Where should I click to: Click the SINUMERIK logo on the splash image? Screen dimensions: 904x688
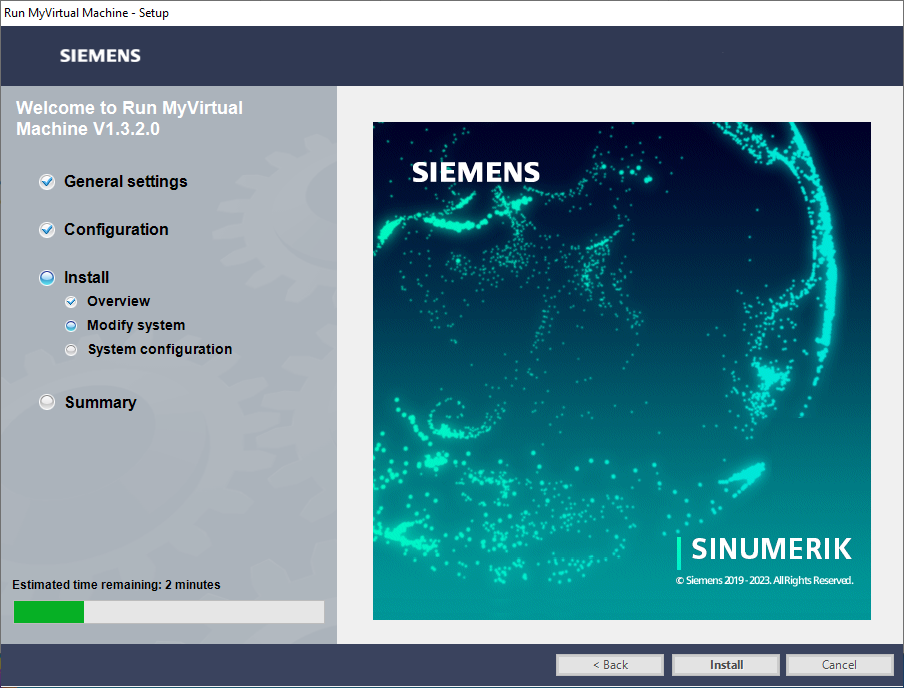click(x=770, y=549)
